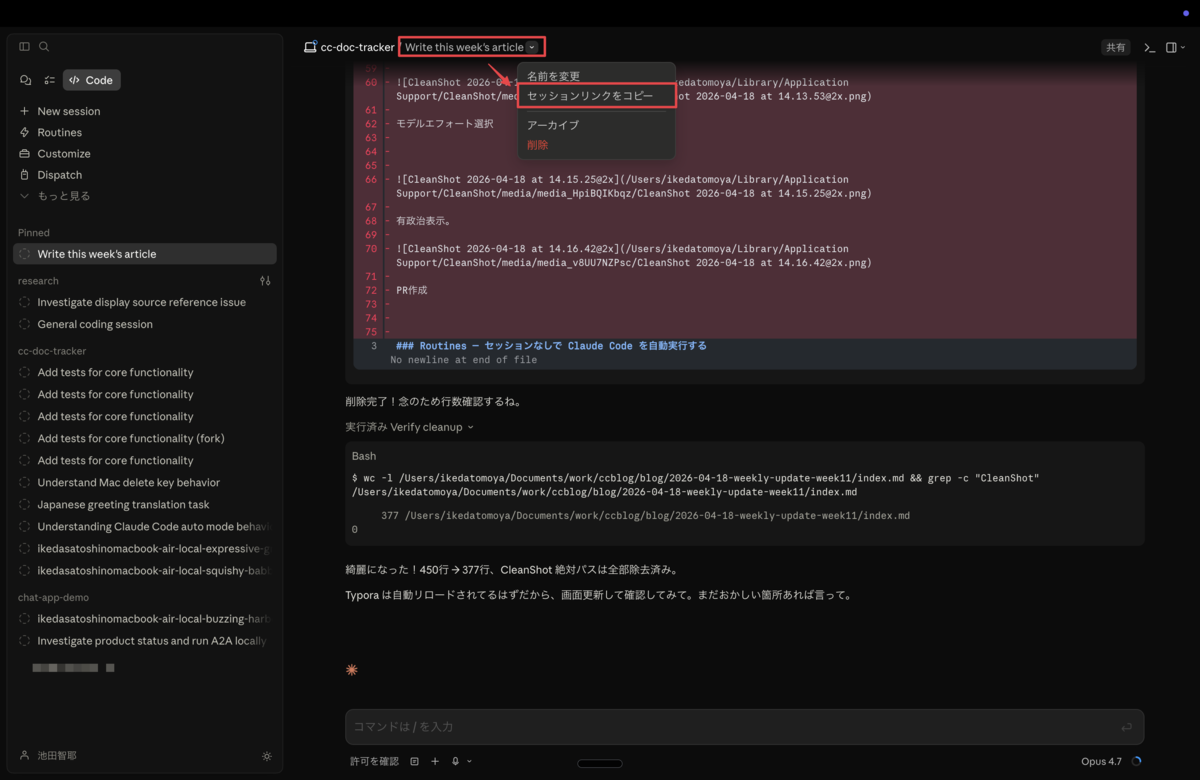Click the plus attach icon below input
The height and width of the screenshot is (780, 1200).
click(x=435, y=761)
